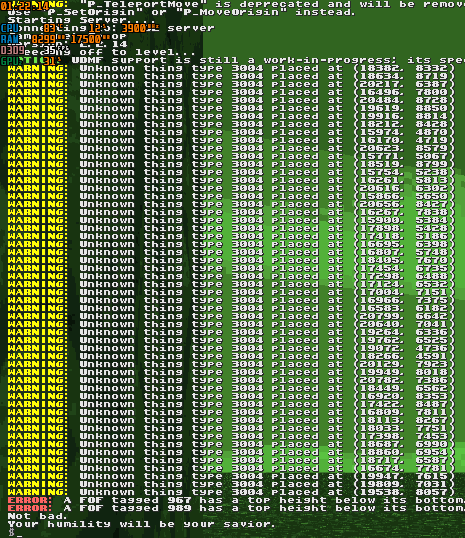Click the CPU 83 temperature reading

coord(51,28)
